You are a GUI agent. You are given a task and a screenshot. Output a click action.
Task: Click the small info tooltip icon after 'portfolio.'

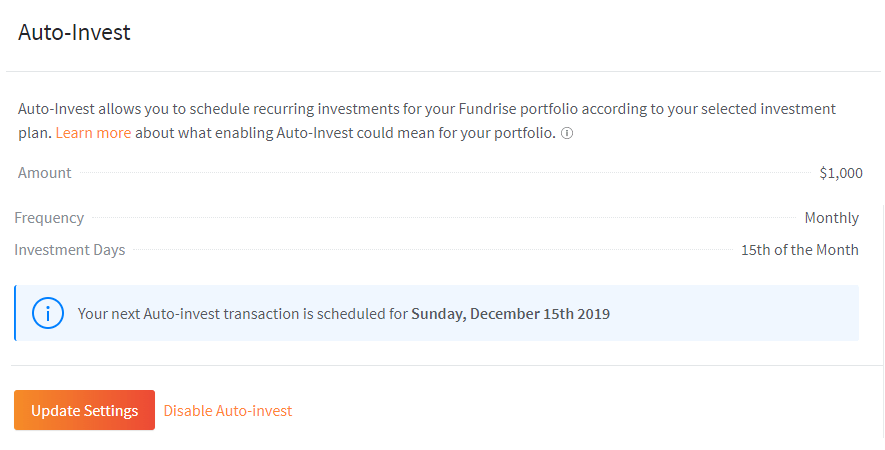point(567,133)
